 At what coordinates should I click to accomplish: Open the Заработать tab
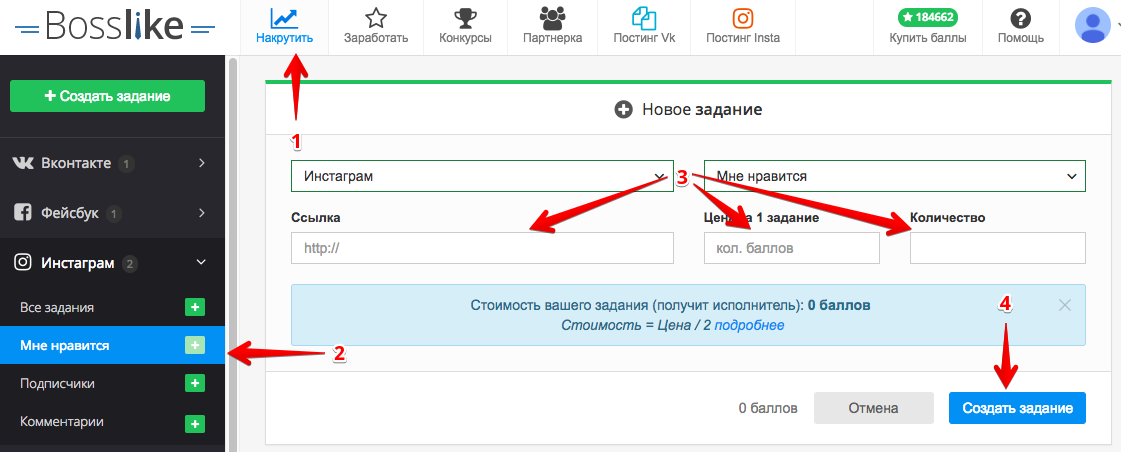[x=375, y=27]
